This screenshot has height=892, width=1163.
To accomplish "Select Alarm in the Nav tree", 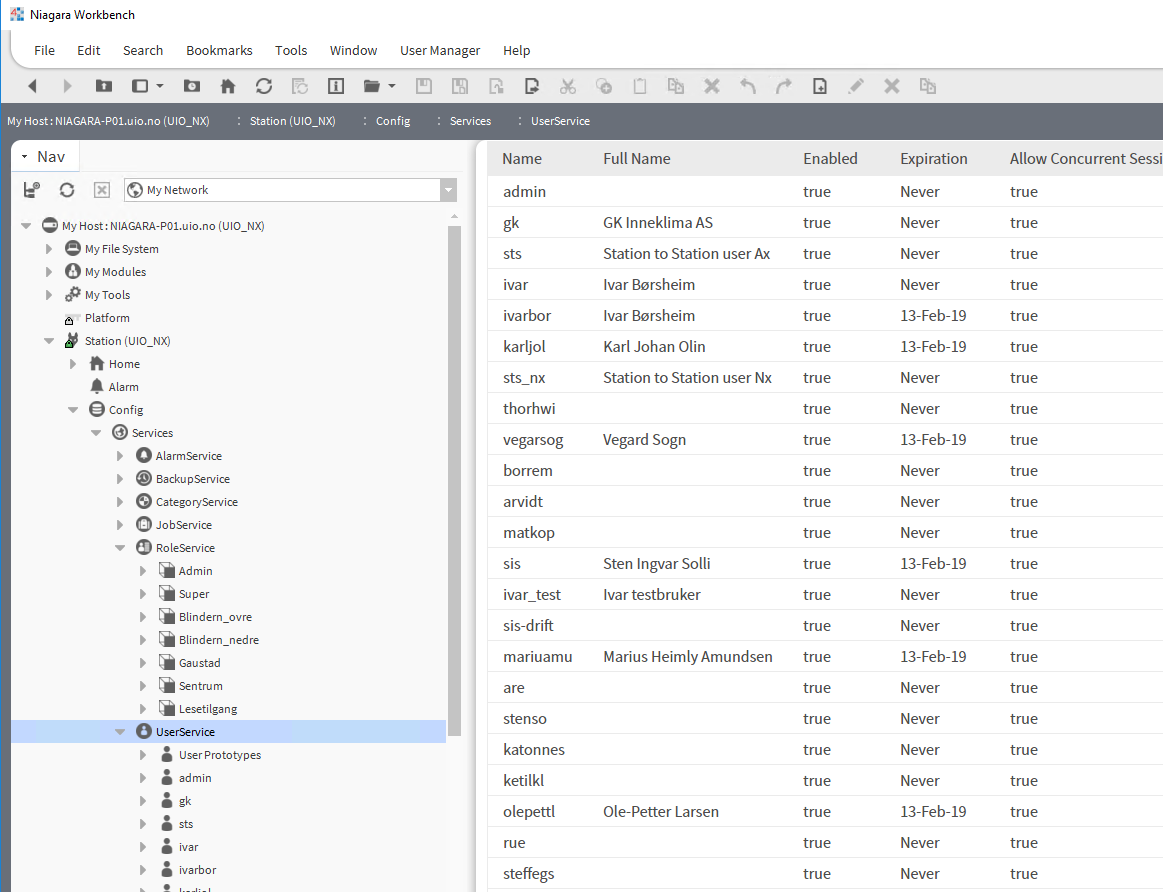I will [123, 387].
